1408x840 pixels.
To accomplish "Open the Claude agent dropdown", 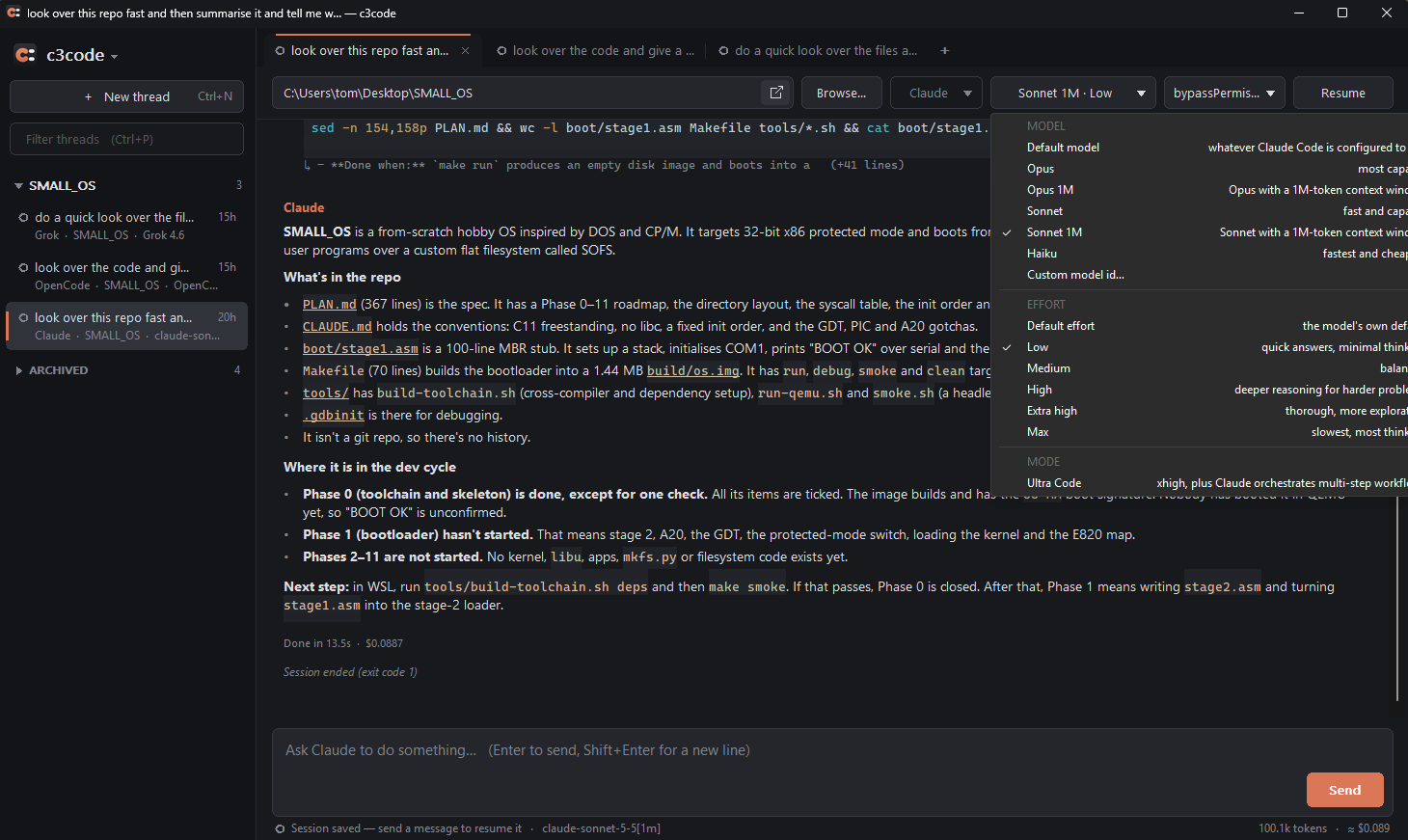I will click(936, 94).
